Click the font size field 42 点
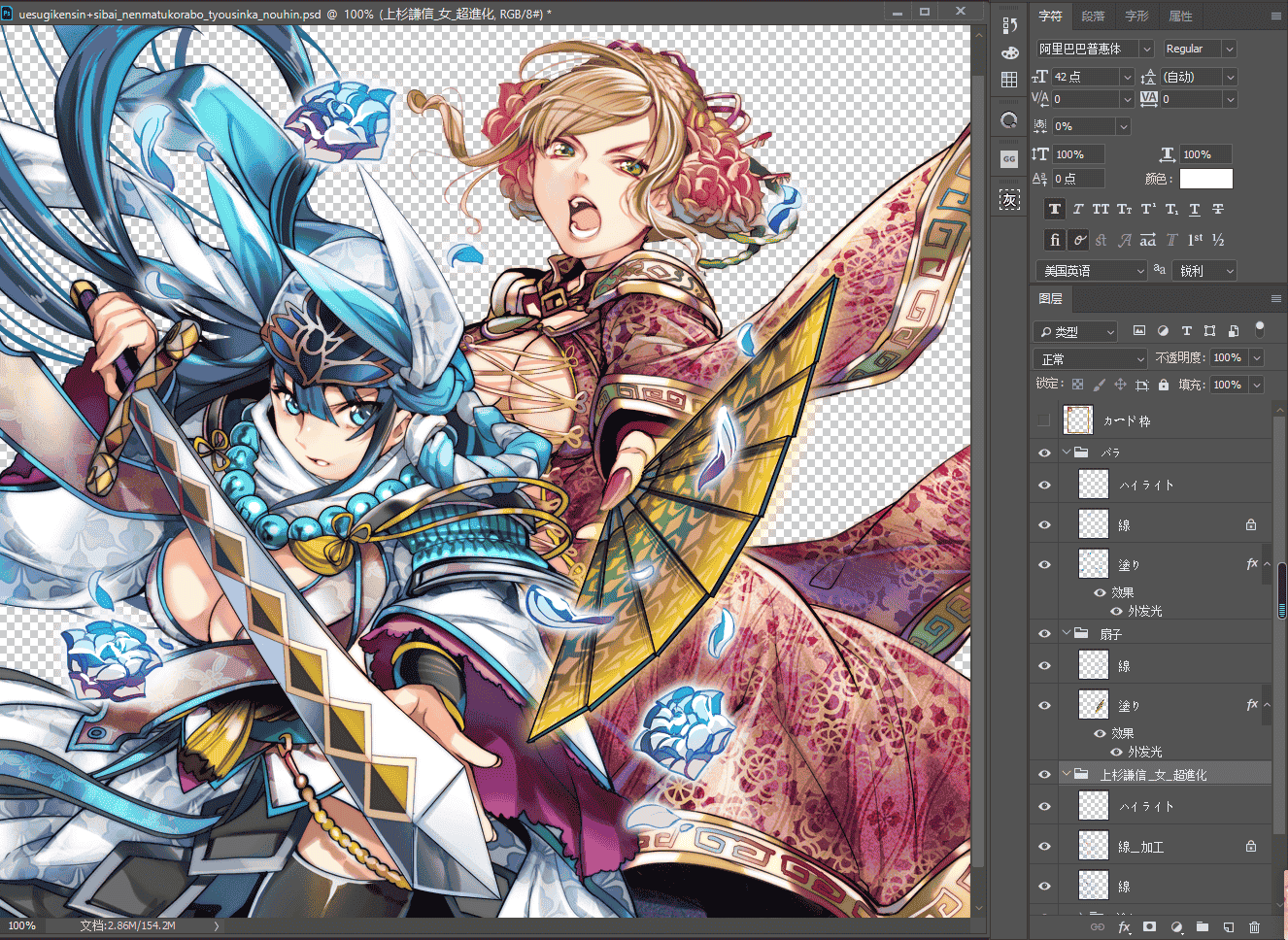The width and height of the screenshot is (1288, 940). pyautogui.click(x=1087, y=77)
